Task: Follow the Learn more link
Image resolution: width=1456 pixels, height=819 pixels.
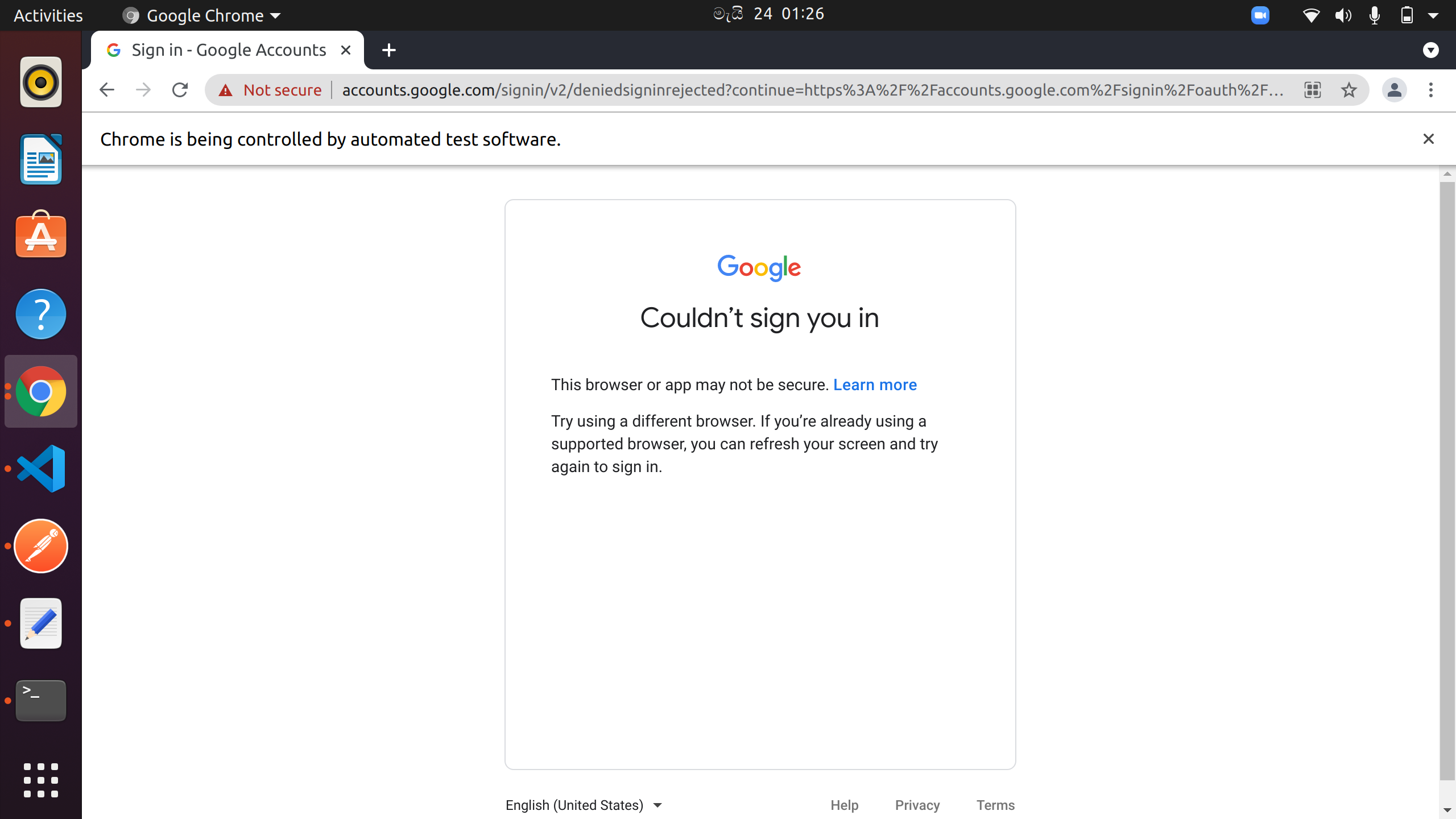Action: 875,385
